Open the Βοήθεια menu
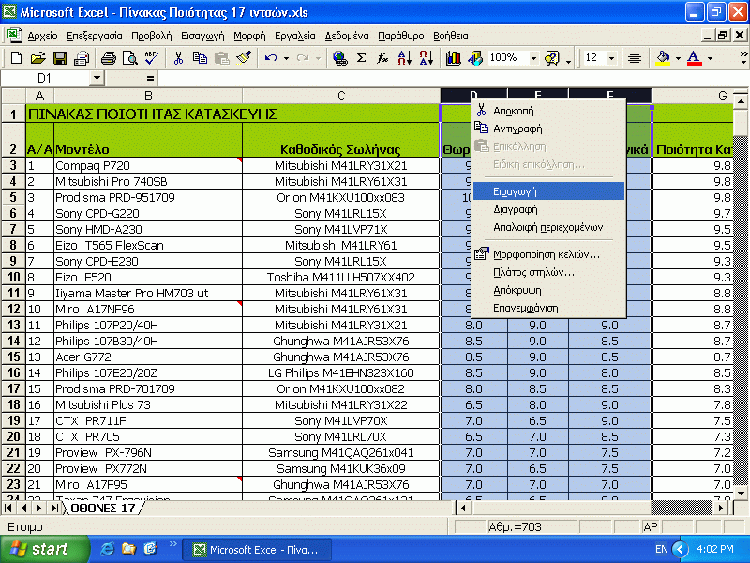 [451, 36]
